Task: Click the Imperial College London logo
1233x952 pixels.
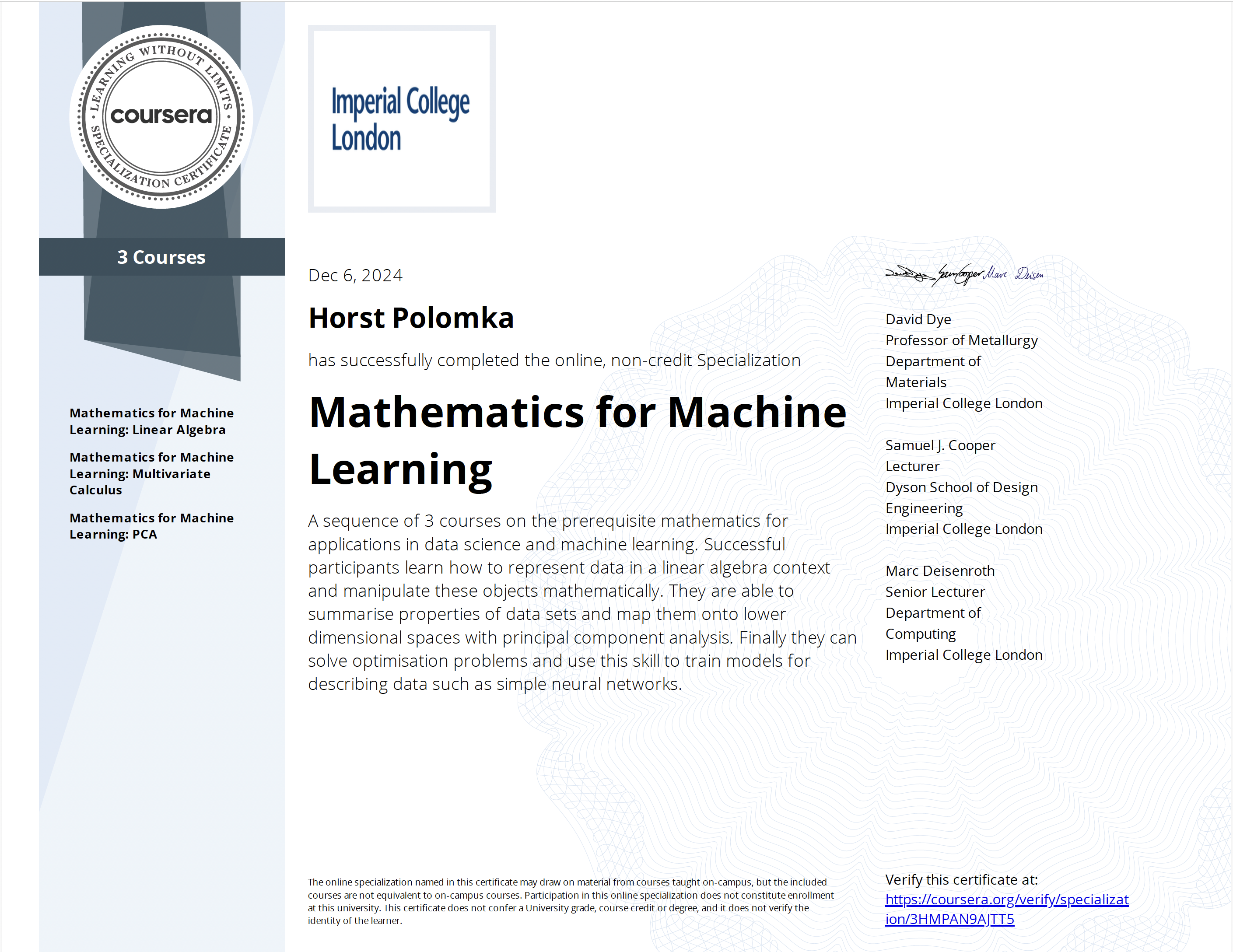Action: point(401,119)
